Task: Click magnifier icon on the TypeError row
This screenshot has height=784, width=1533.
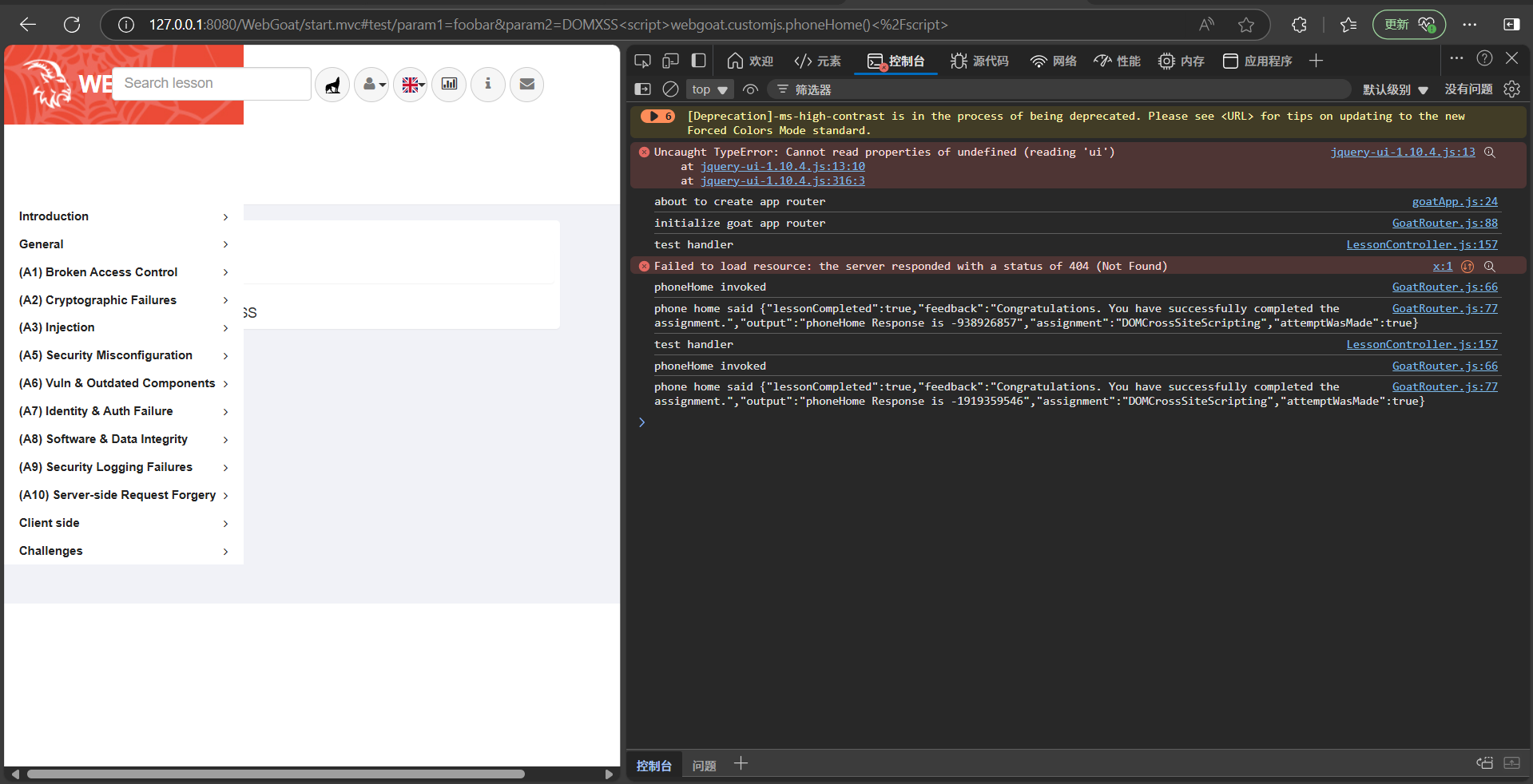Action: point(1490,152)
